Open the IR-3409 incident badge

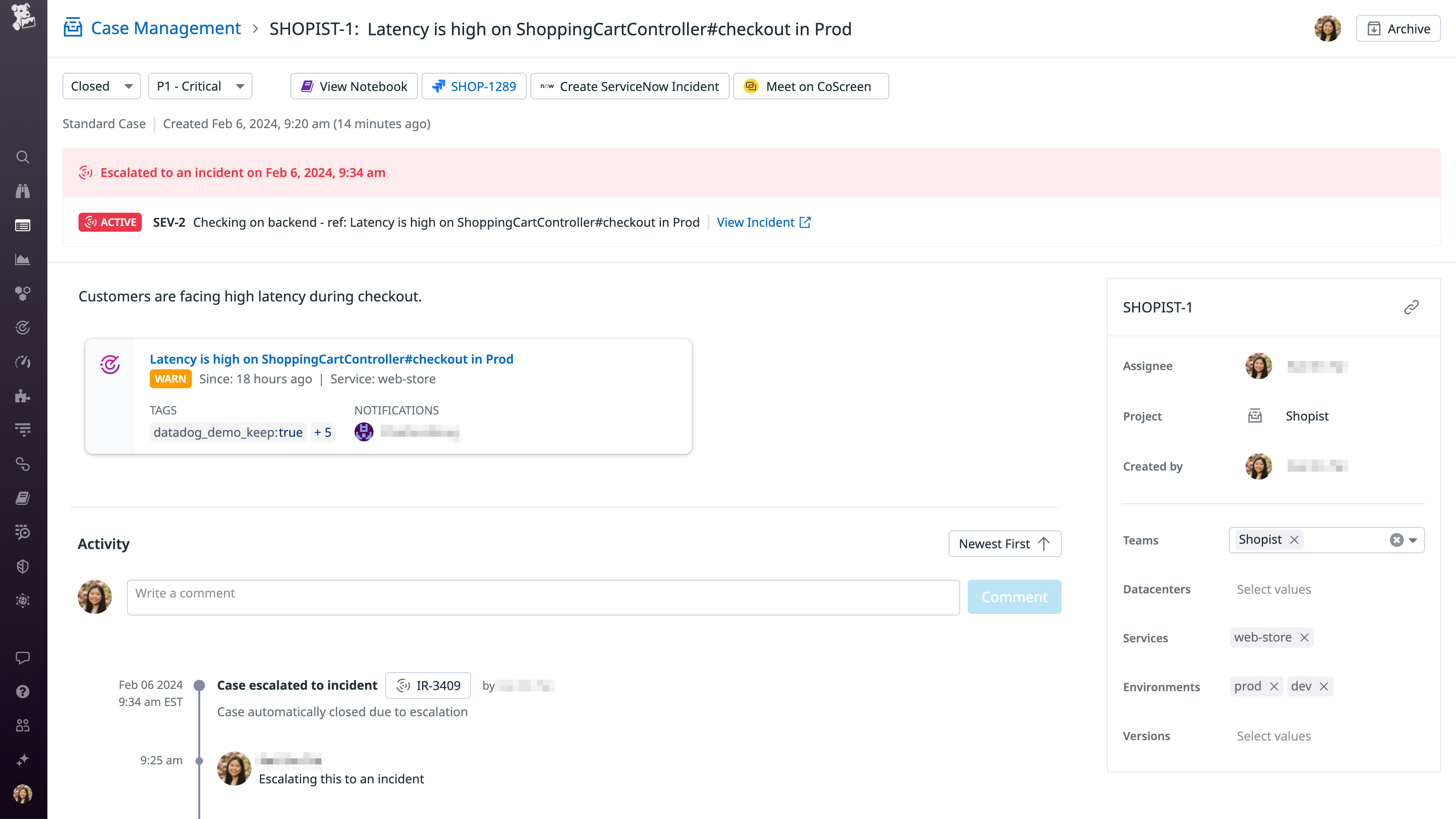pyautogui.click(x=428, y=686)
